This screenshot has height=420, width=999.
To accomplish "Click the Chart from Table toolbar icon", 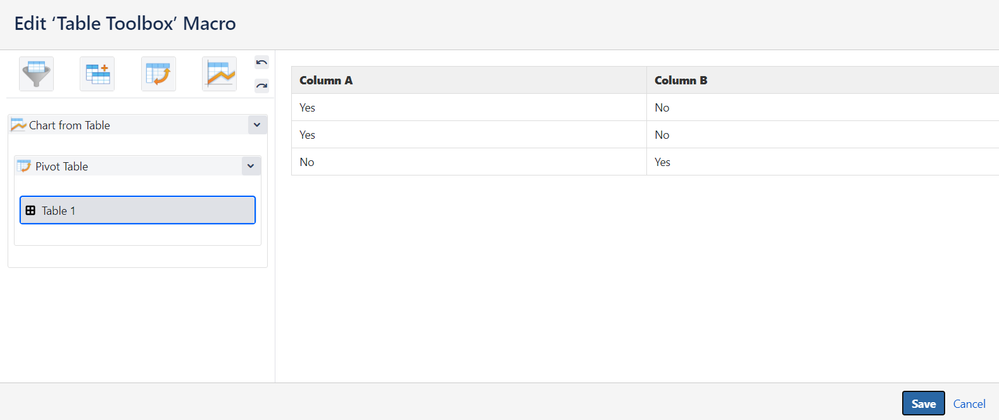I will pyautogui.click(x=220, y=74).
